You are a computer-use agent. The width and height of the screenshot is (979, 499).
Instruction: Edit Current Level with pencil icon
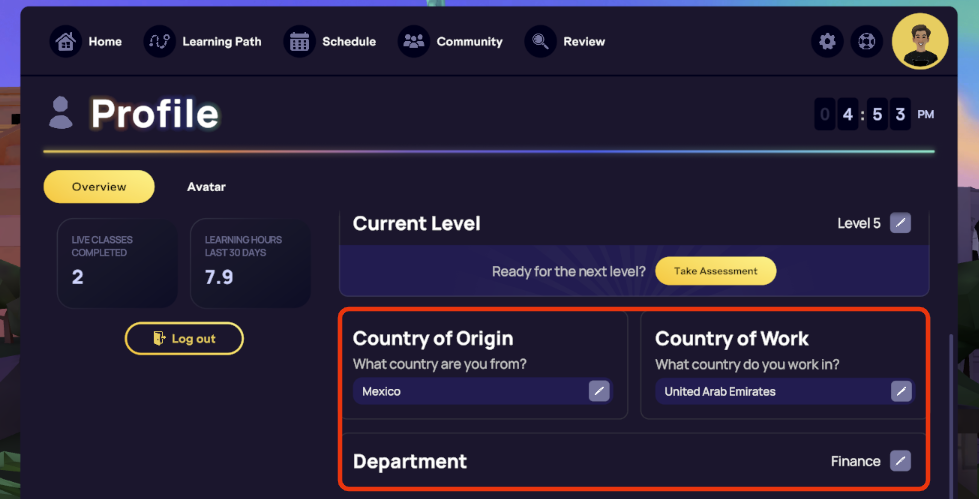tap(901, 223)
